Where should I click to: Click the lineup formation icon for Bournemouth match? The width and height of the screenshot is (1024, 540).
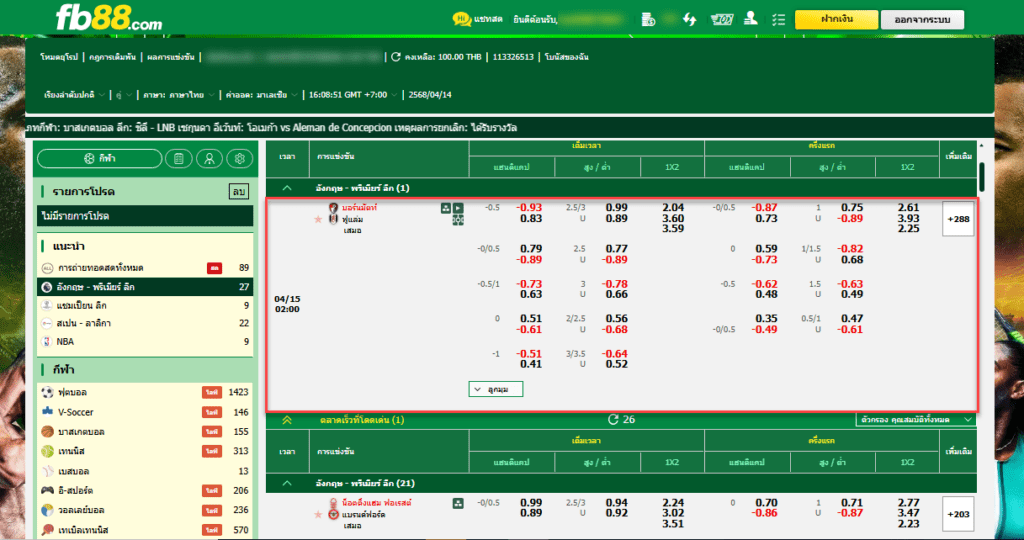click(458, 220)
